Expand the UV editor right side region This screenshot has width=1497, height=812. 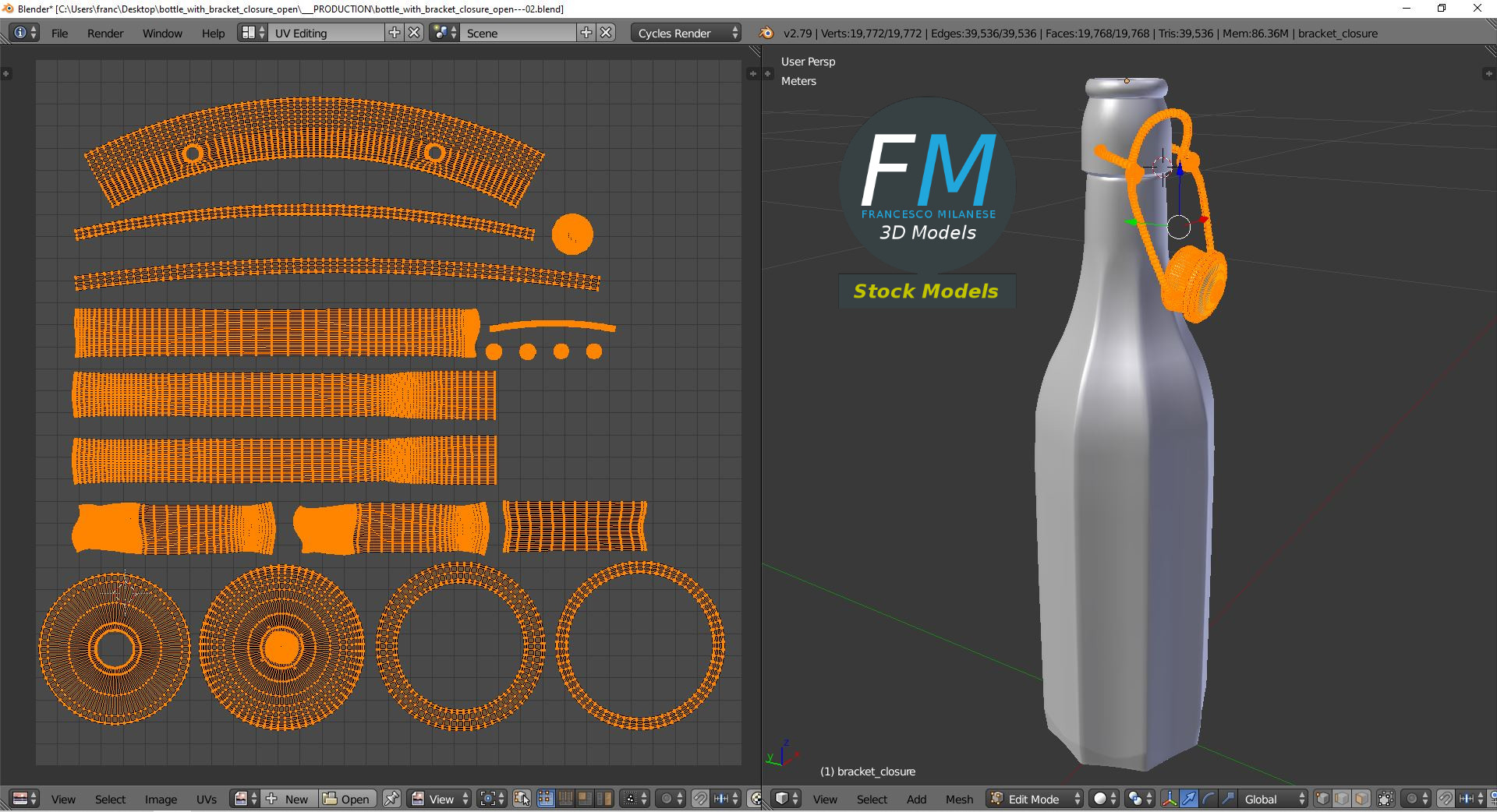[752, 73]
